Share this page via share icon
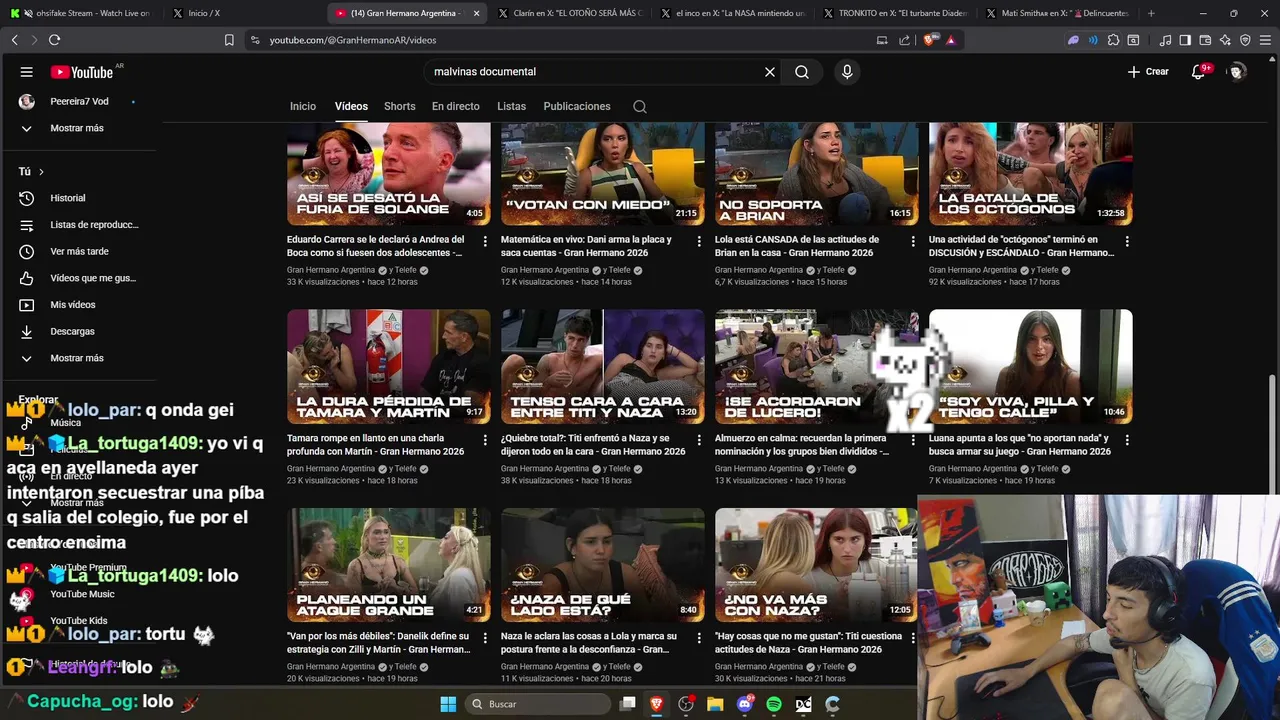This screenshot has width=1280, height=720. 905,40
